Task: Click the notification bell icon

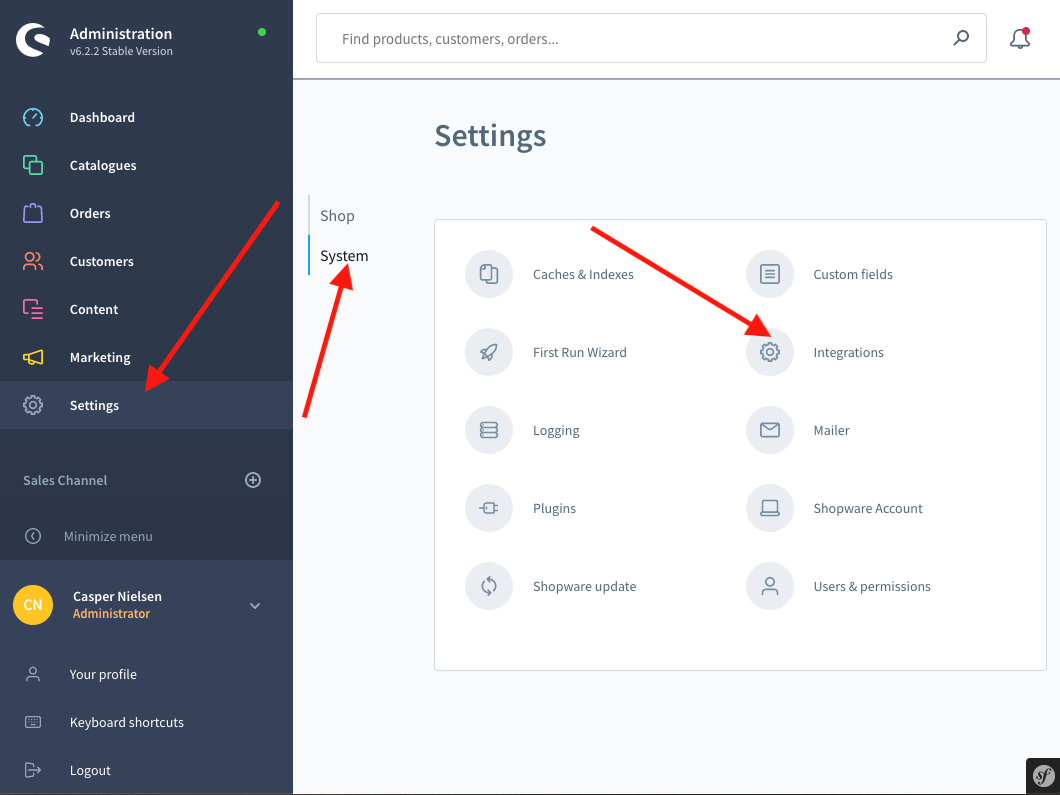Action: coord(1019,39)
